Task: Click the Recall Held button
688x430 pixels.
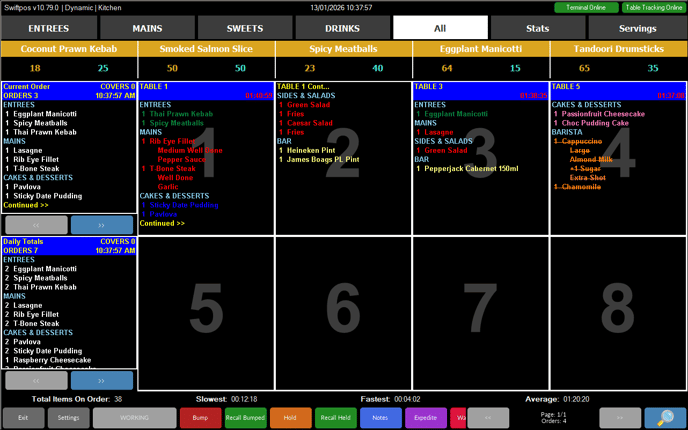Action: pyautogui.click(x=335, y=417)
